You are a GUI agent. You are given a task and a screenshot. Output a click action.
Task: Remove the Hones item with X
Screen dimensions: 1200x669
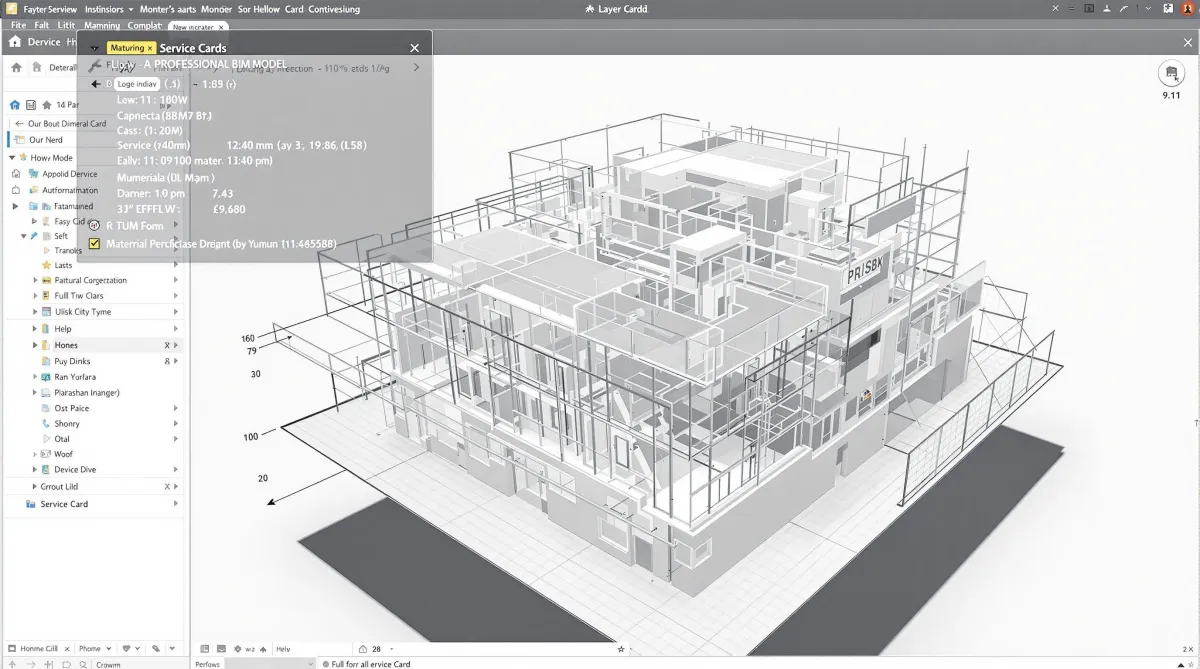point(167,345)
